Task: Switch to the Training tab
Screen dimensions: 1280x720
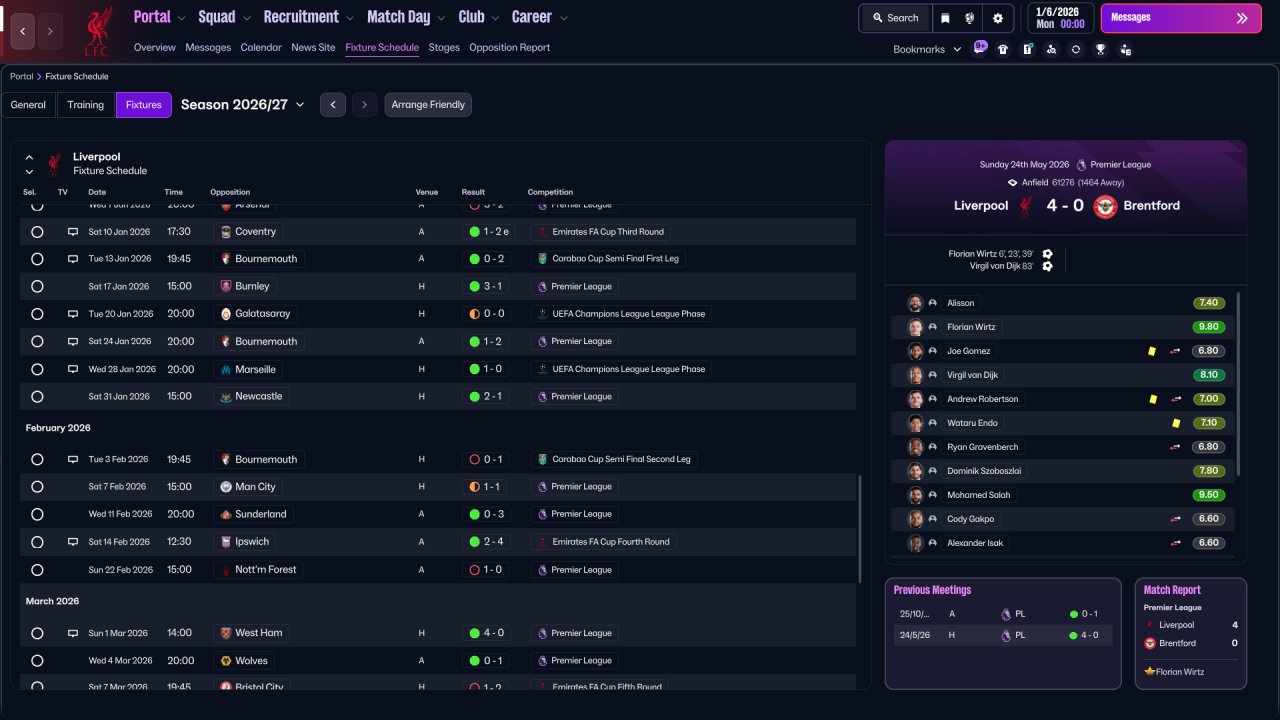Action: pyautogui.click(x=86, y=105)
